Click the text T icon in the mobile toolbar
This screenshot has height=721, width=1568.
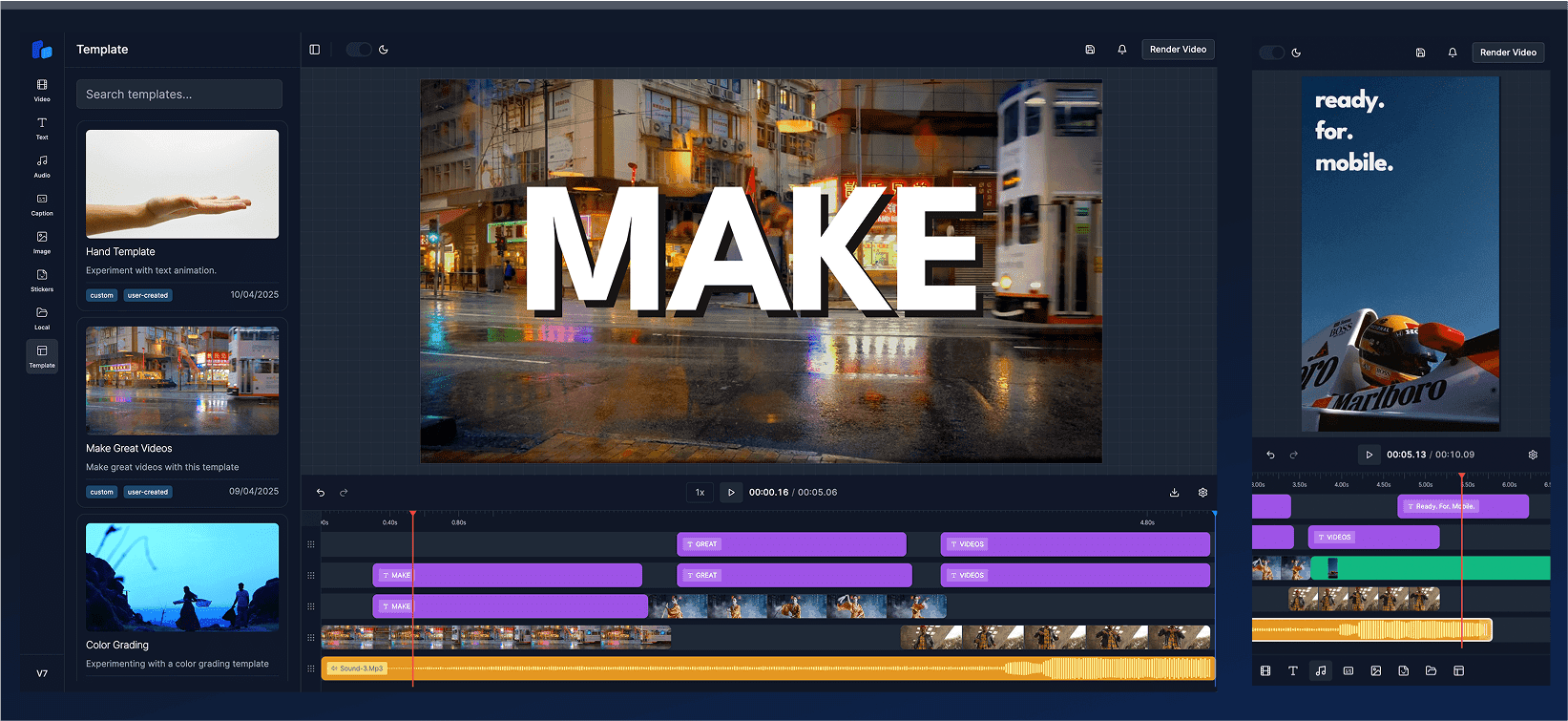1293,670
